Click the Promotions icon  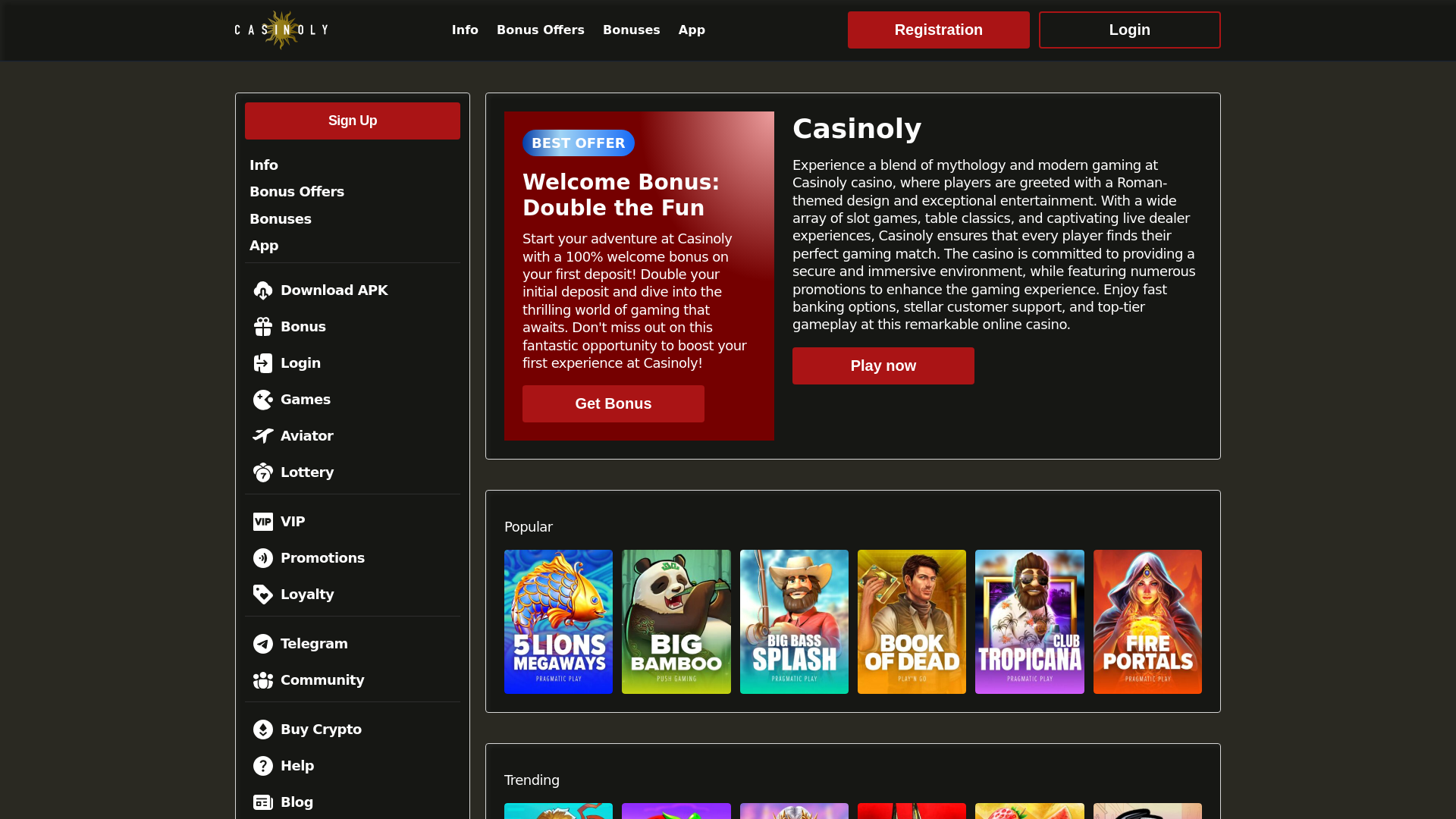[263, 558]
